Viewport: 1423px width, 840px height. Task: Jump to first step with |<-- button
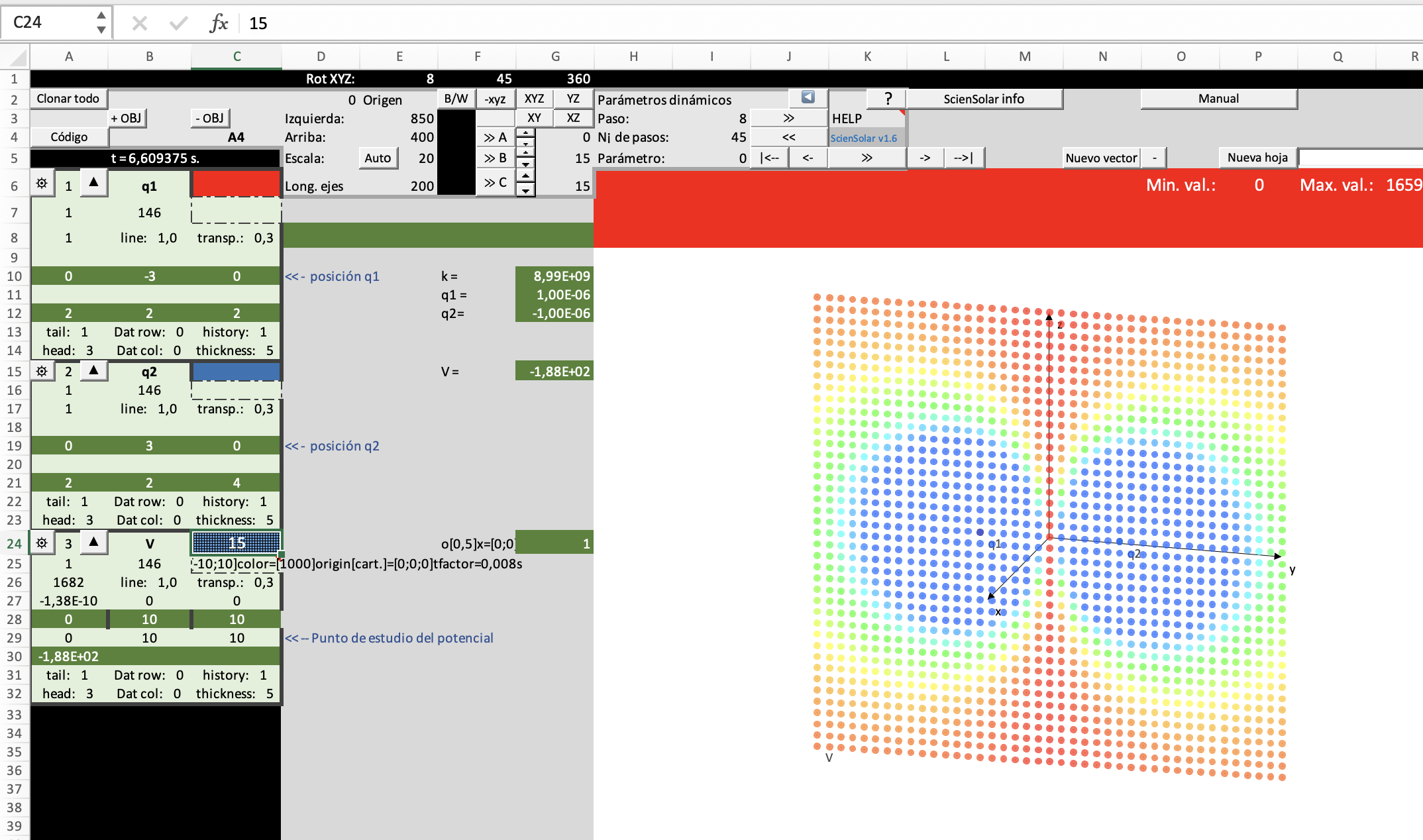click(769, 158)
